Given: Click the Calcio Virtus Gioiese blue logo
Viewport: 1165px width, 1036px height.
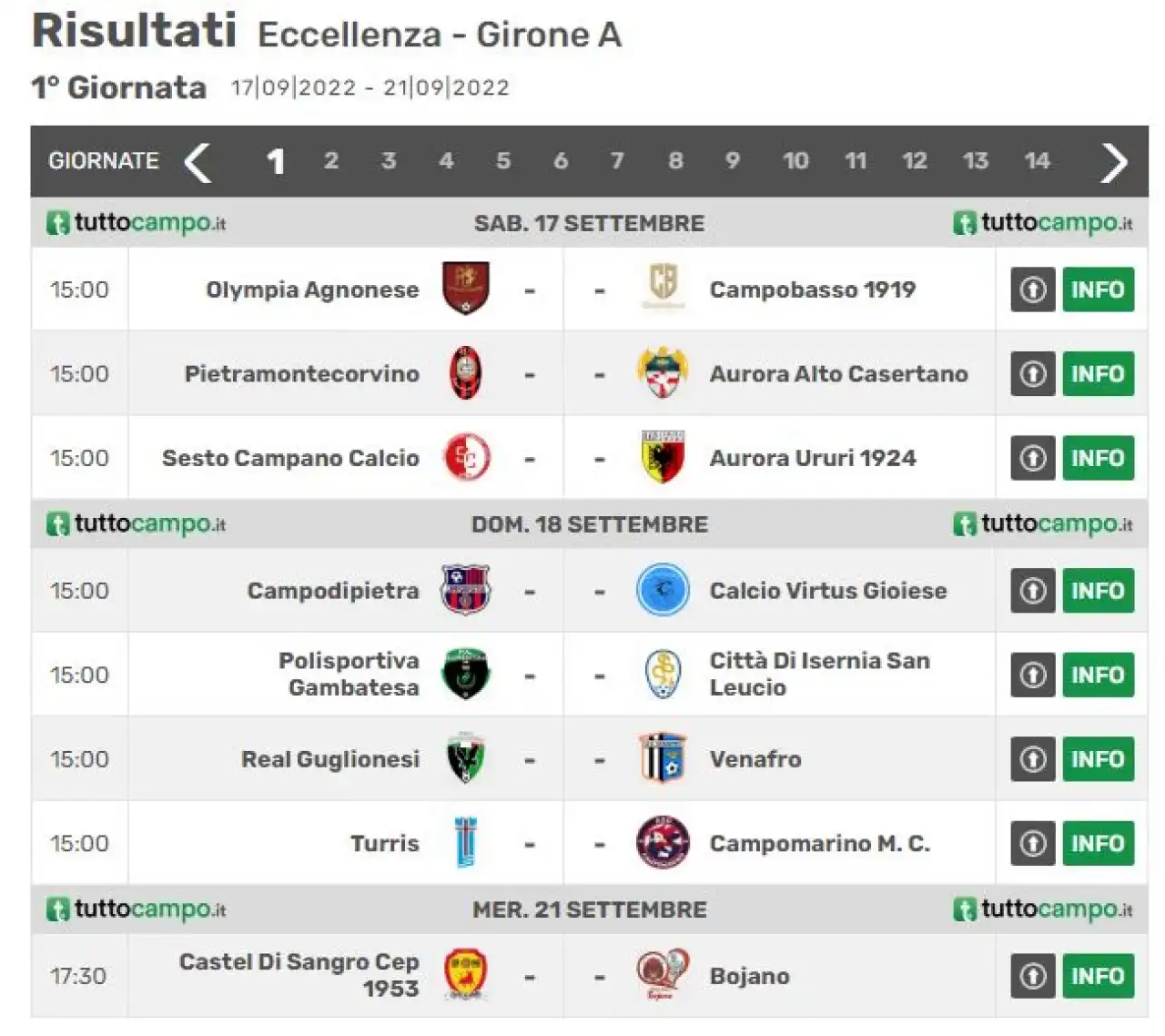Looking at the screenshot, I should (x=663, y=590).
